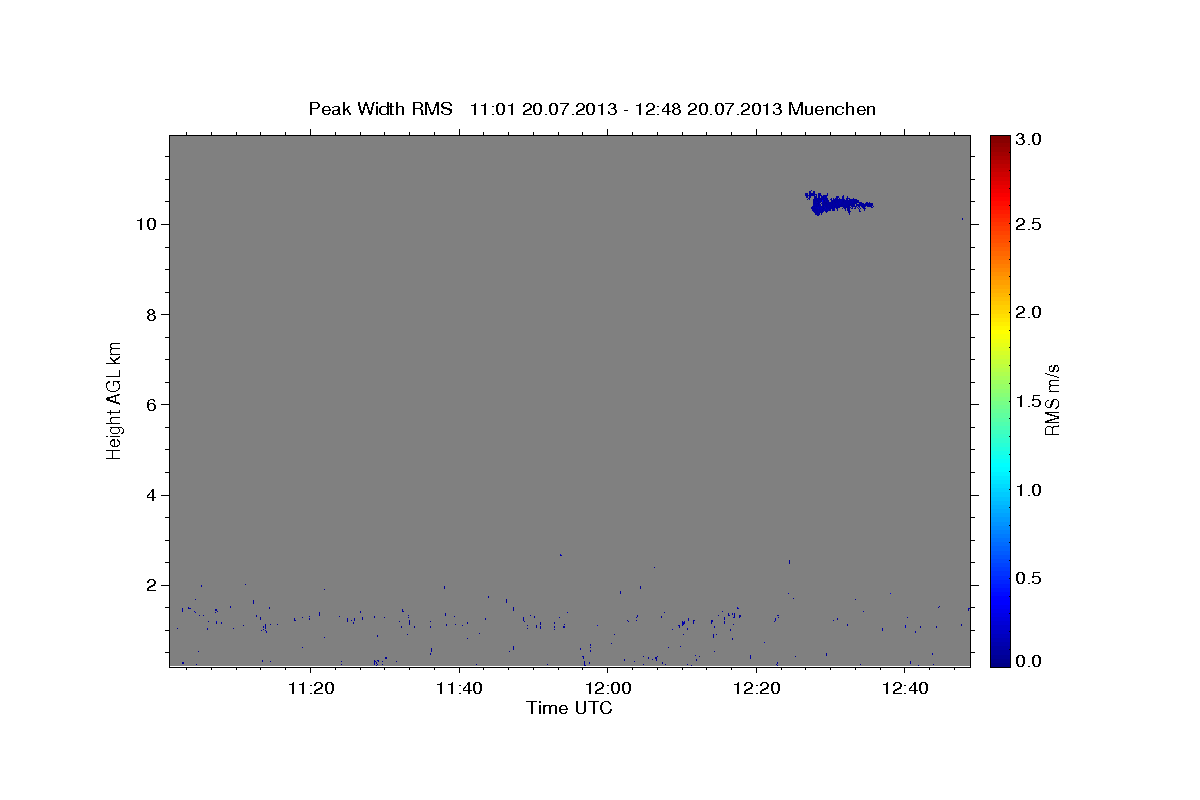
Task: Click the height tick label 6
Action: (x=152, y=405)
